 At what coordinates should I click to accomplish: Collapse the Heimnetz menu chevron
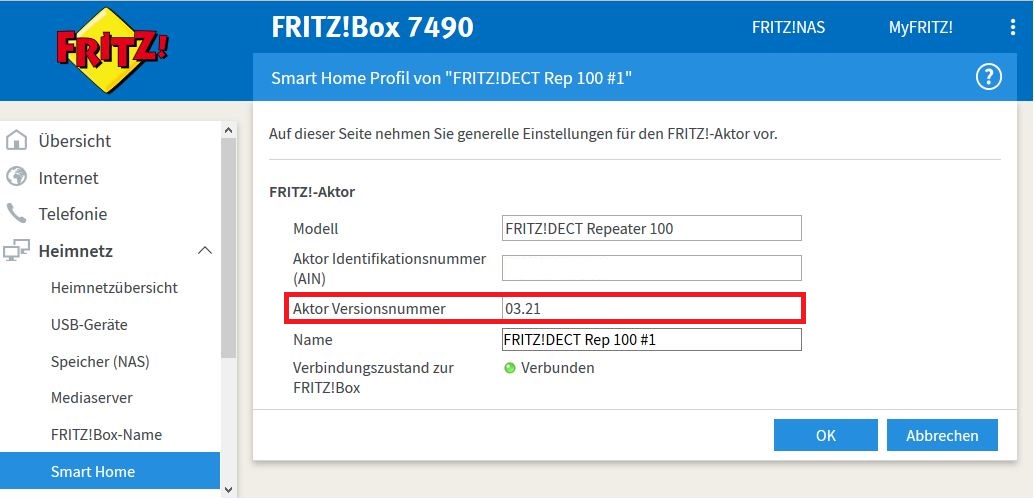pos(204,251)
